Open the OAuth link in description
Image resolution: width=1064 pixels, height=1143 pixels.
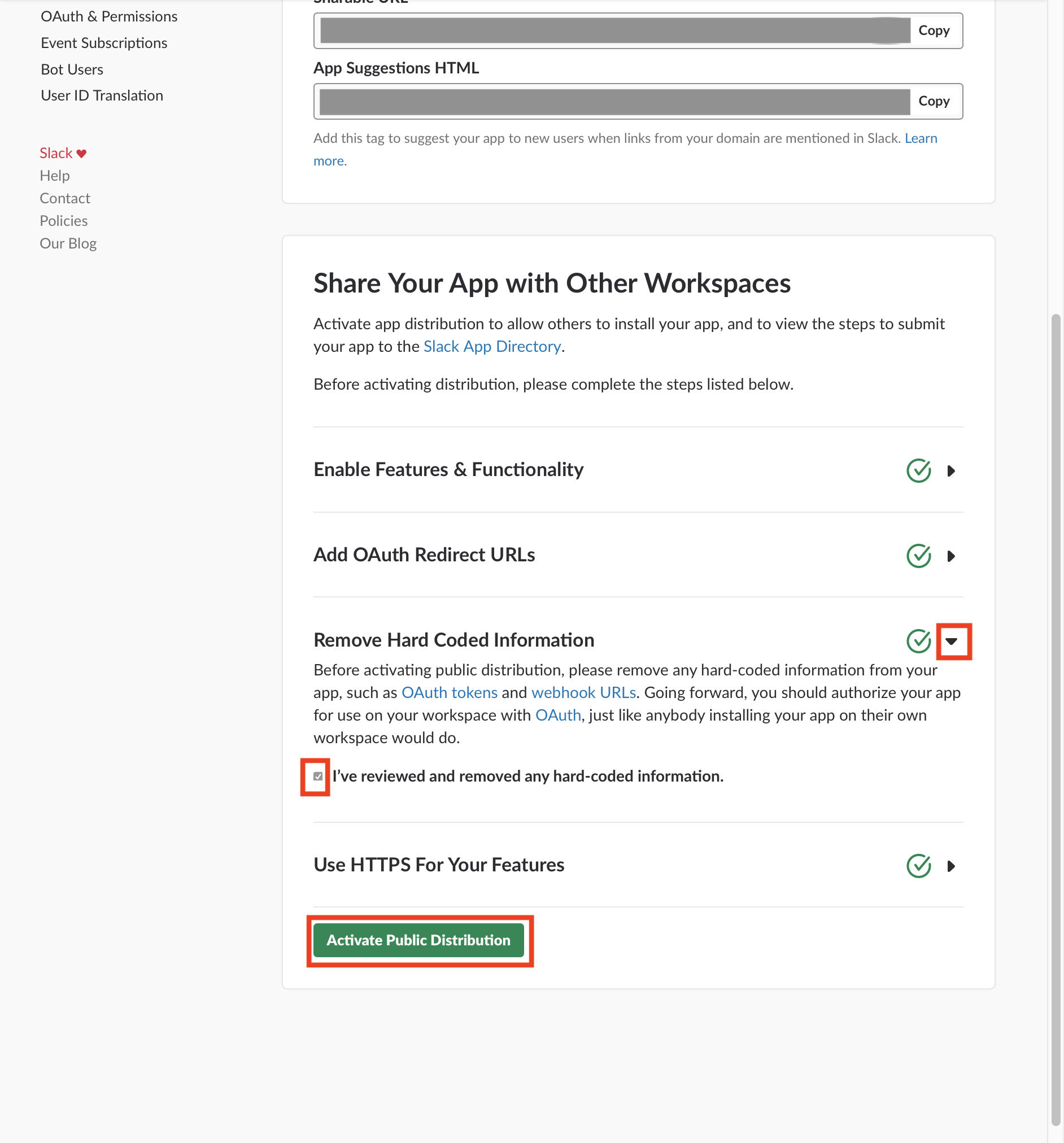[558, 716]
